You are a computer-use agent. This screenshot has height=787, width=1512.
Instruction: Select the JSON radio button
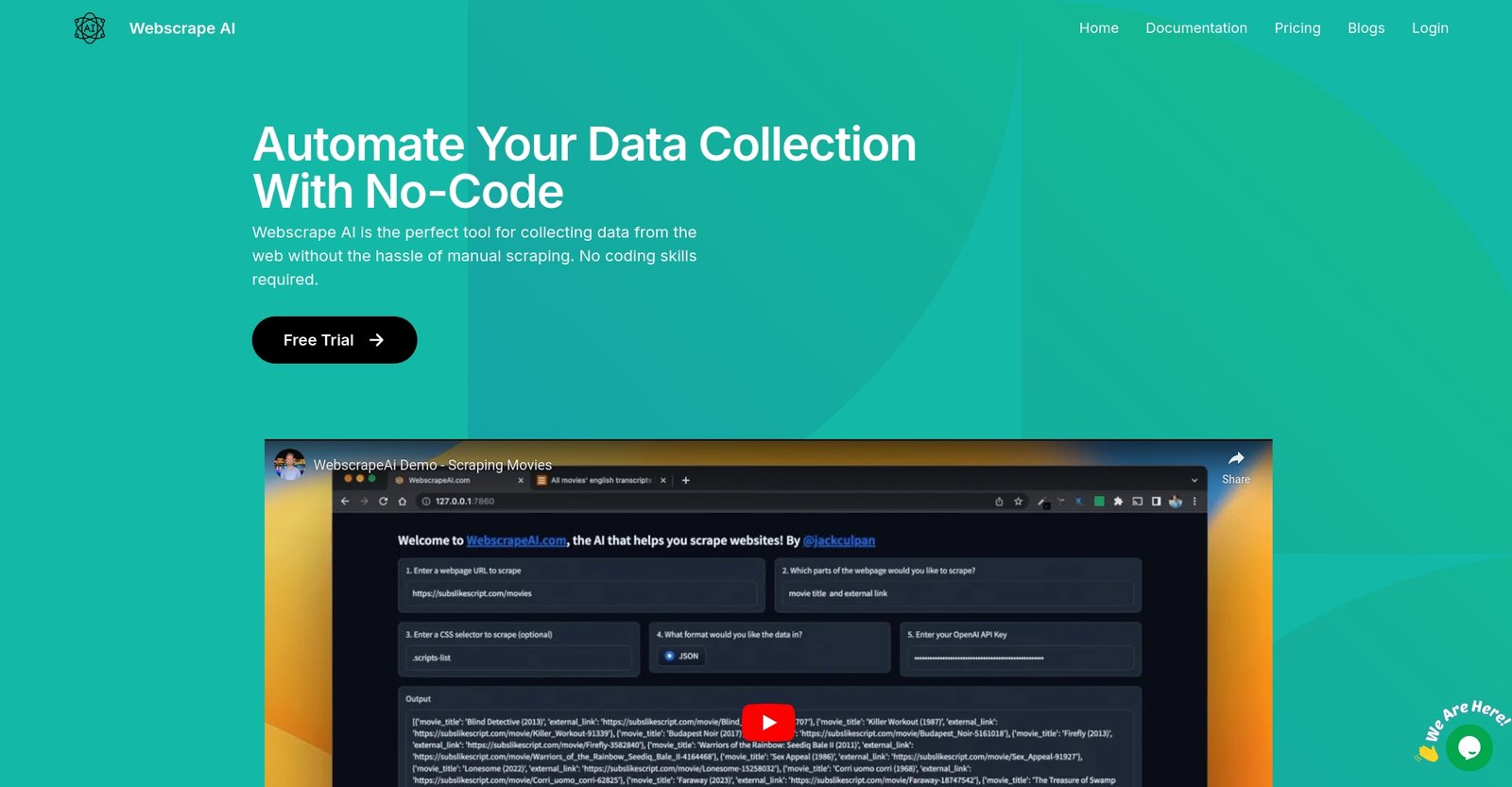click(x=670, y=656)
